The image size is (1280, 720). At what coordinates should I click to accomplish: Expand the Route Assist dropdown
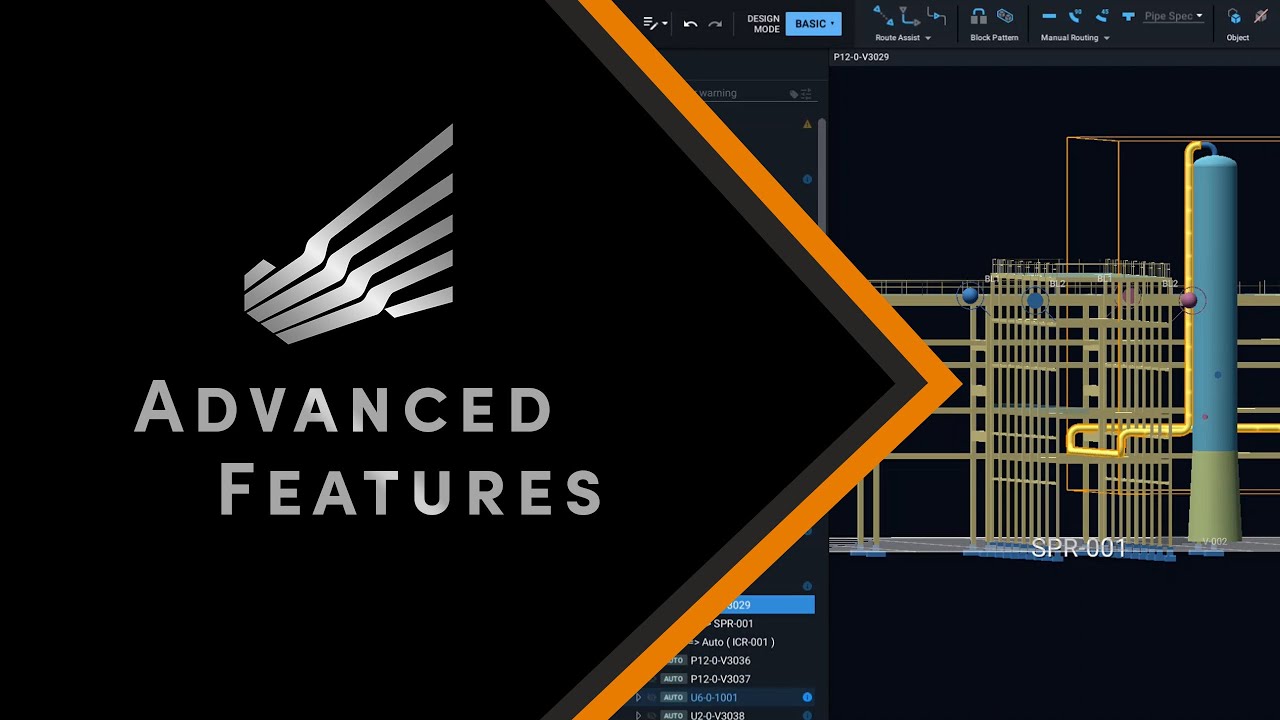927,38
